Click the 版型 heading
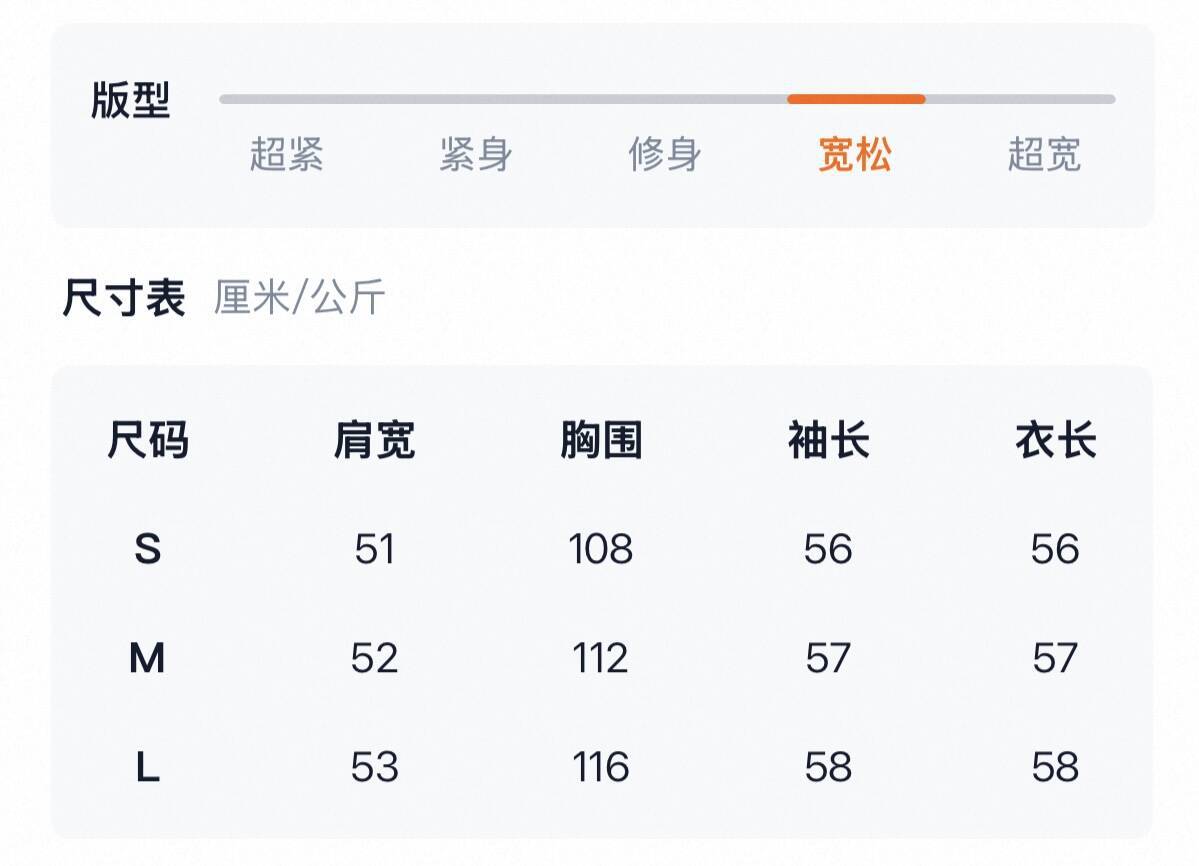Image resolution: width=1199 pixels, height=866 pixels. (131, 100)
